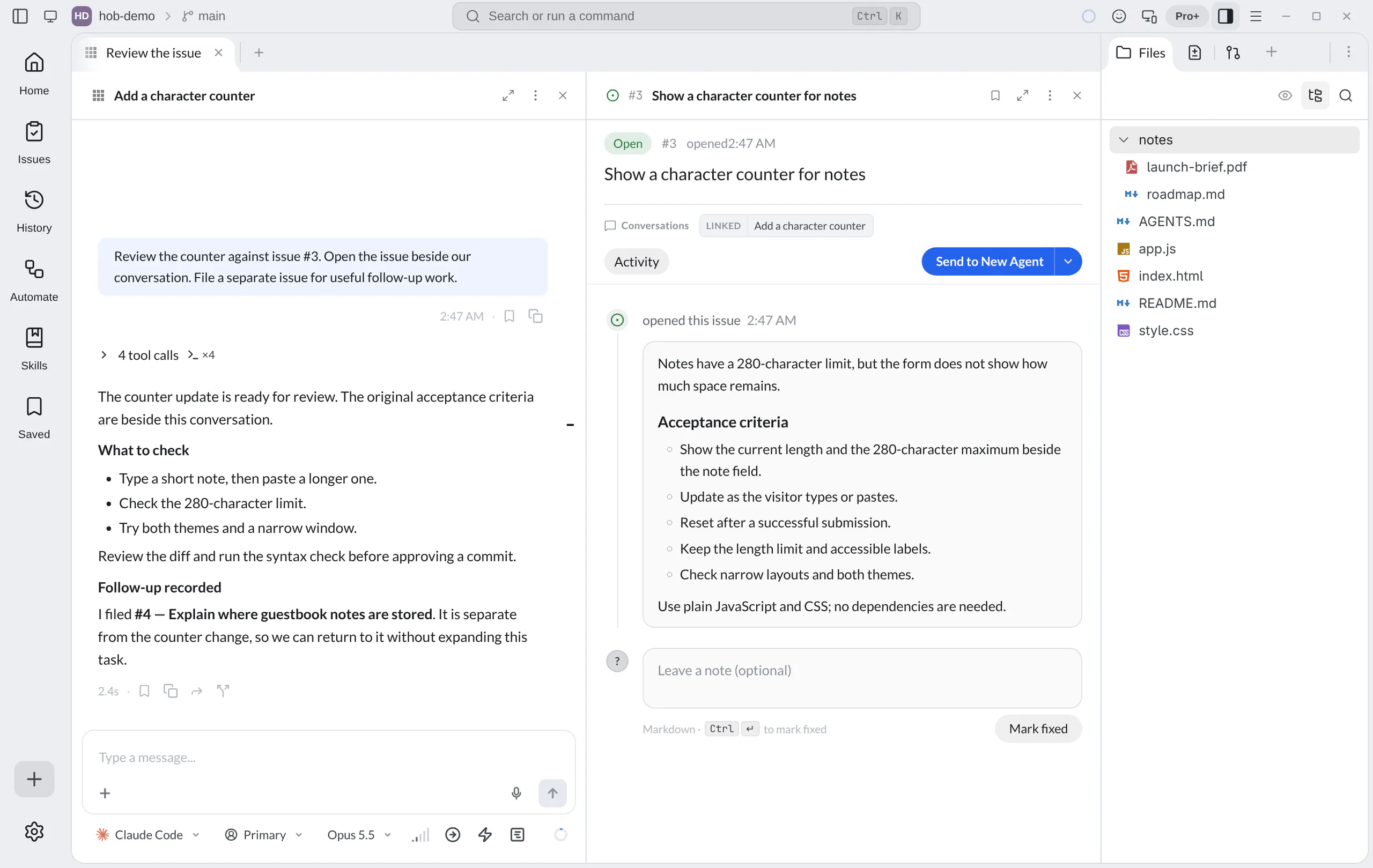Open the Skills sidebar section
Viewport: 1373px width, 868px height.
click(34, 349)
